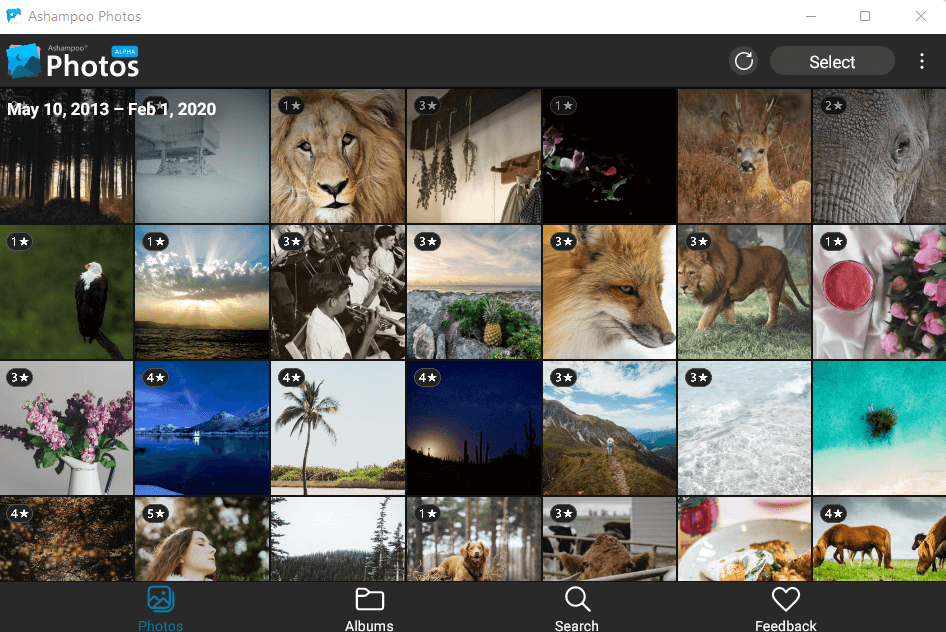The height and width of the screenshot is (632, 946).
Task: Click the Ashampoo Photos logo
Action: [73, 61]
